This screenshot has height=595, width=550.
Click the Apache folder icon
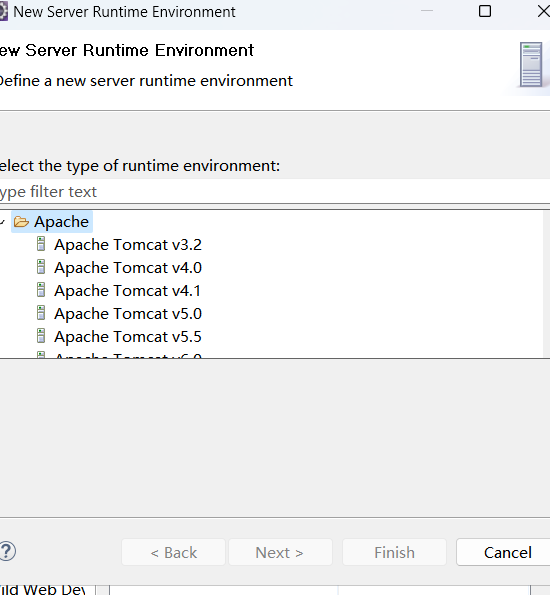(x=21, y=222)
